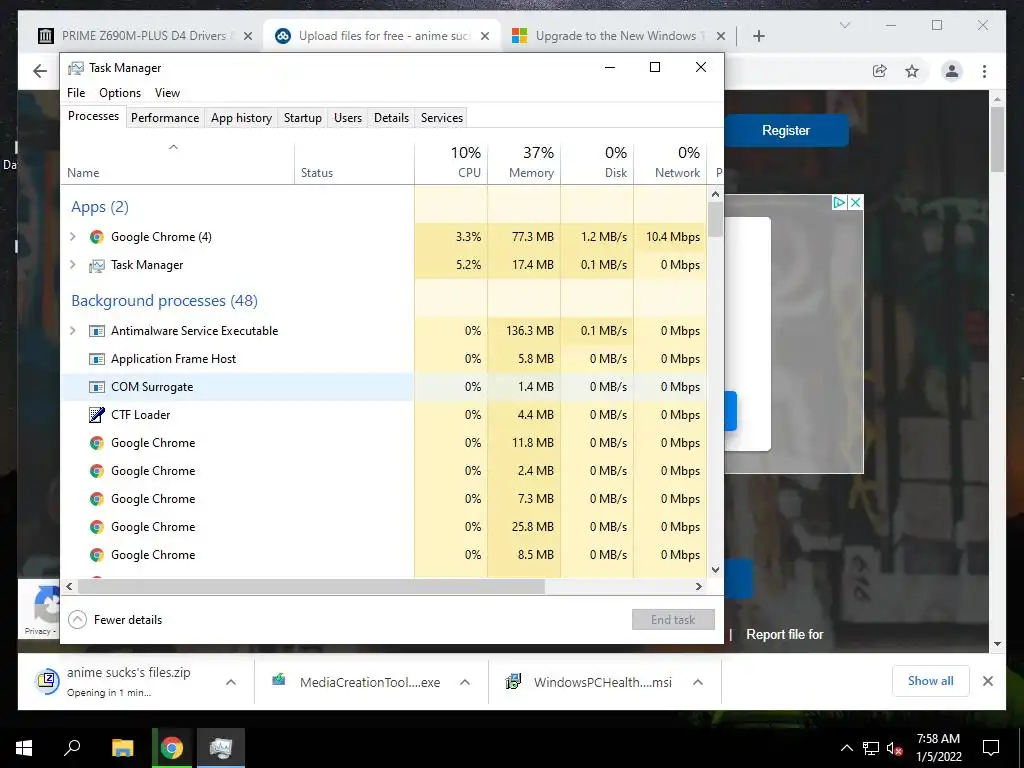Click Chrome icon of 11.8 MB process
Image resolution: width=1024 pixels, height=768 pixels.
click(97, 443)
